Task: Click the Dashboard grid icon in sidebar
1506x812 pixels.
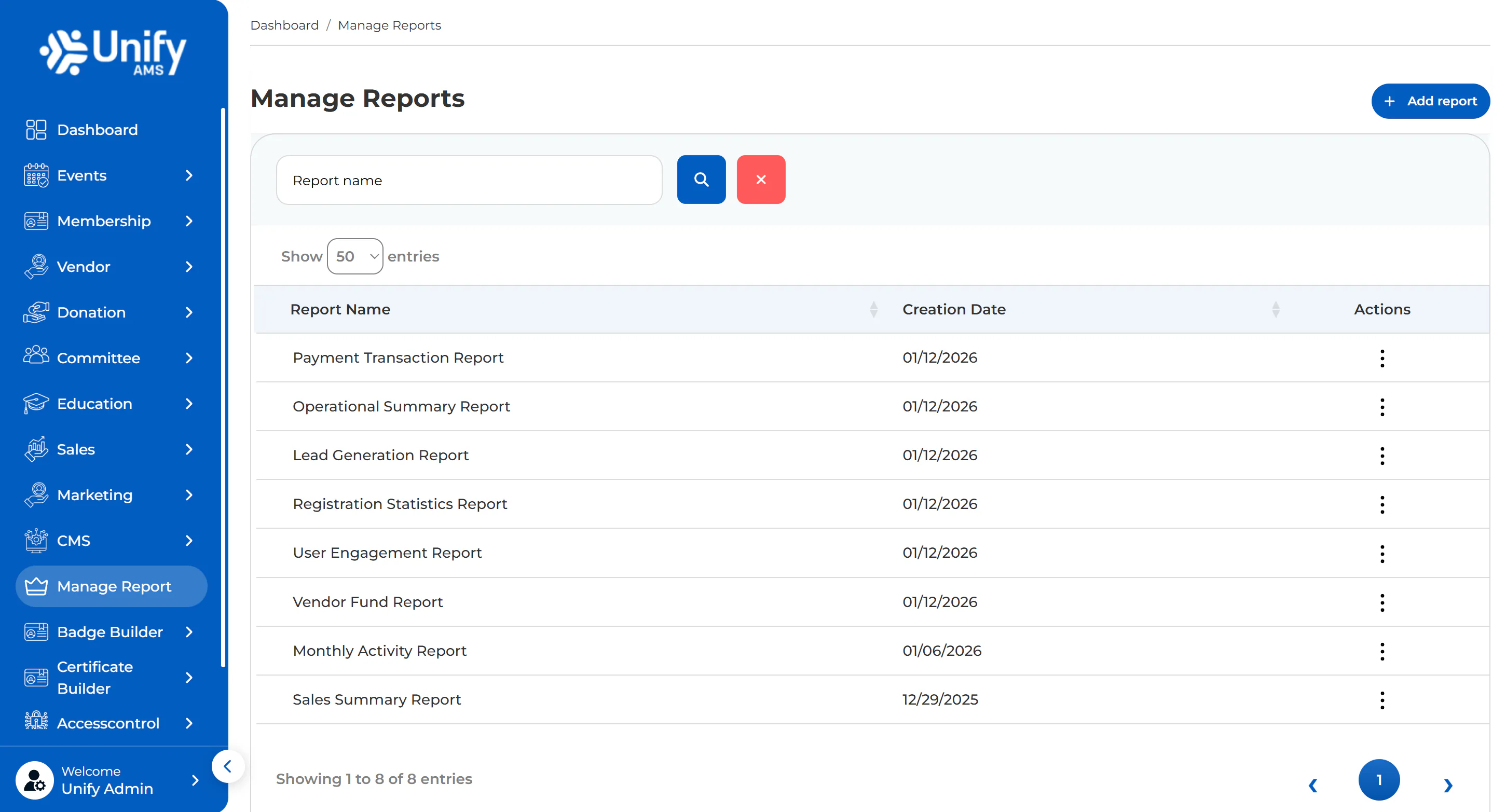Action: tap(36, 130)
